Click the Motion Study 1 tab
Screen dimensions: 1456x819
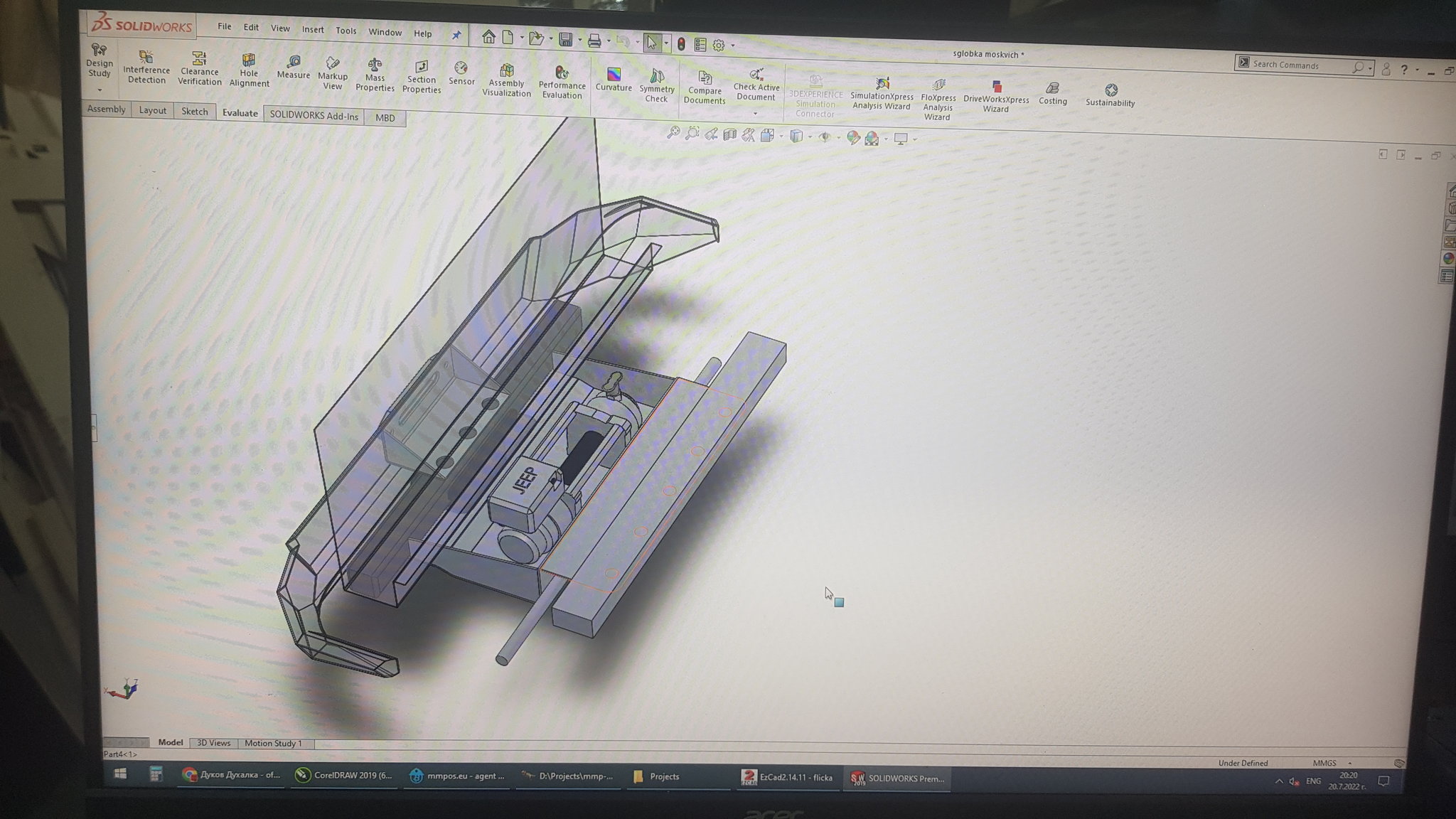tap(273, 743)
